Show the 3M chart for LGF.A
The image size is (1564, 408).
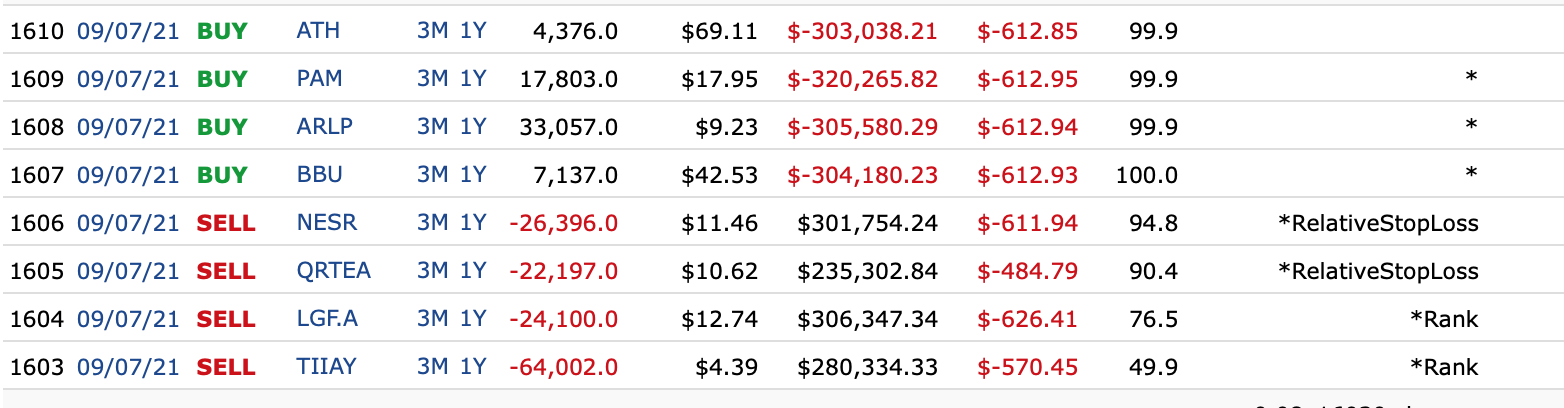433,319
